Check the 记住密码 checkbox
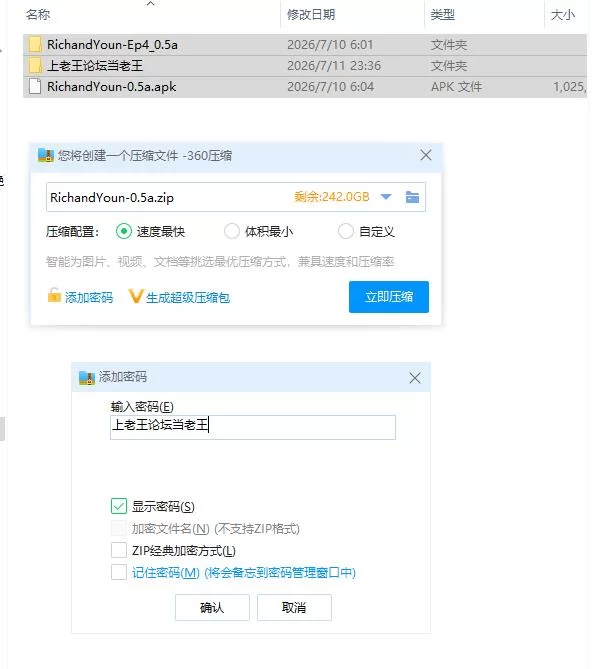Viewport: 592px width, 669px height. (119, 572)
